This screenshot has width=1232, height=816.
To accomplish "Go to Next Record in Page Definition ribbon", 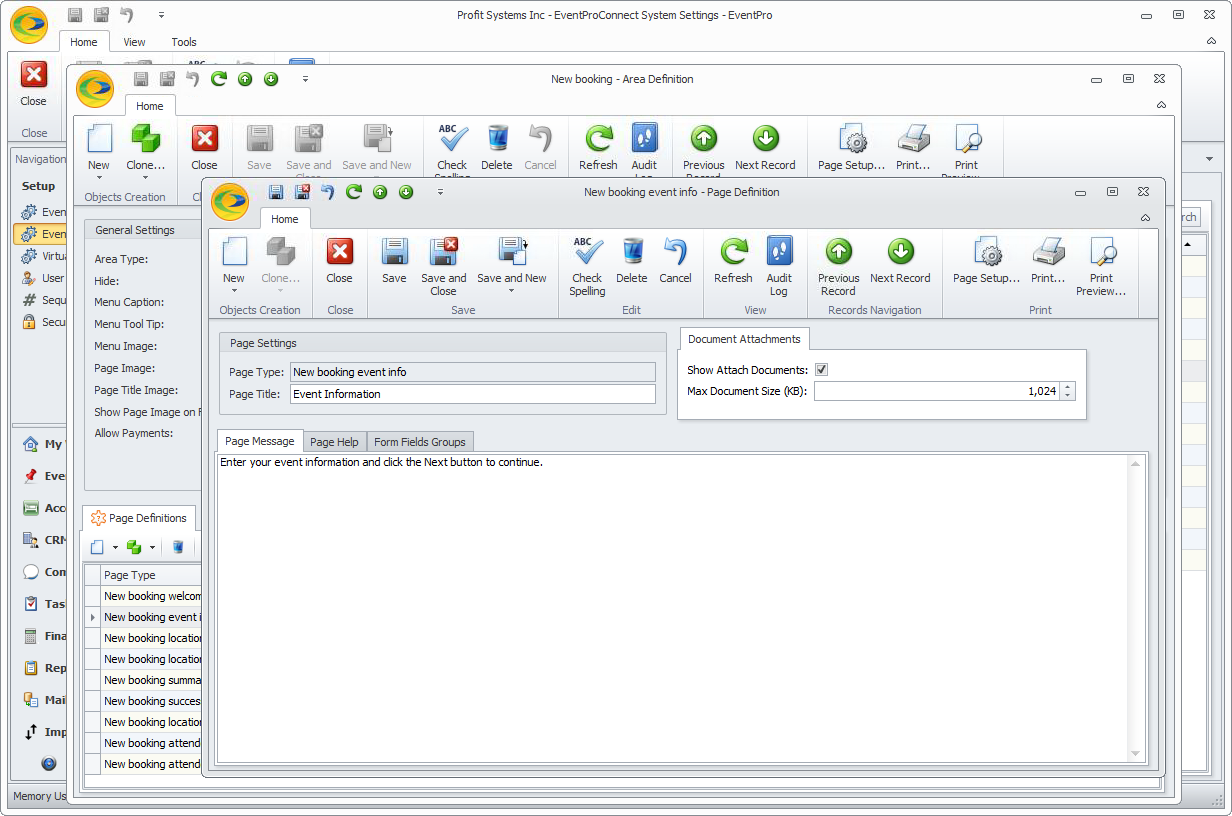I will tap(900, 261).
